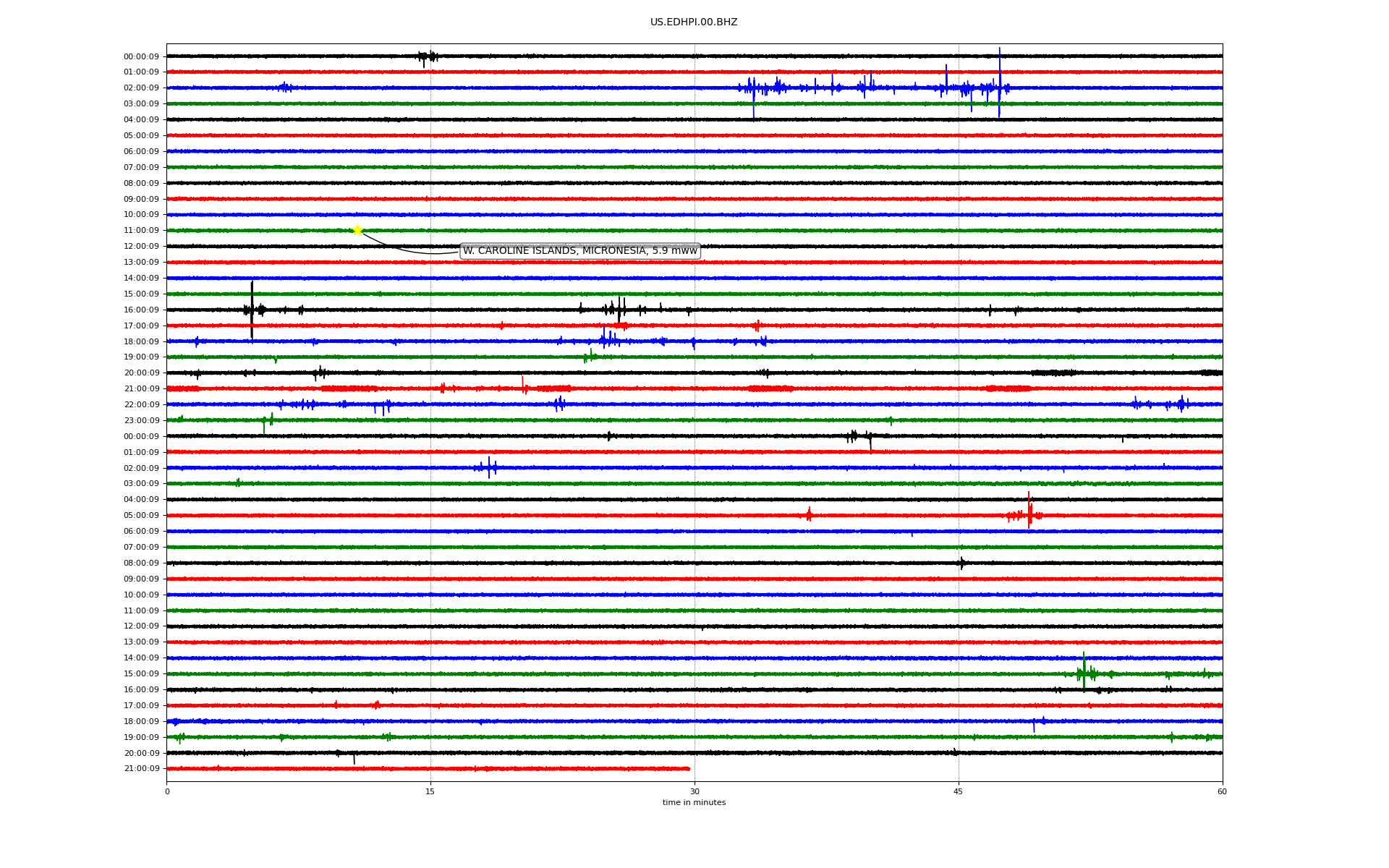Click the 45 tick on the x-axis
The height and width of the screenshot is (868, 1389).
tap(958, 791)
